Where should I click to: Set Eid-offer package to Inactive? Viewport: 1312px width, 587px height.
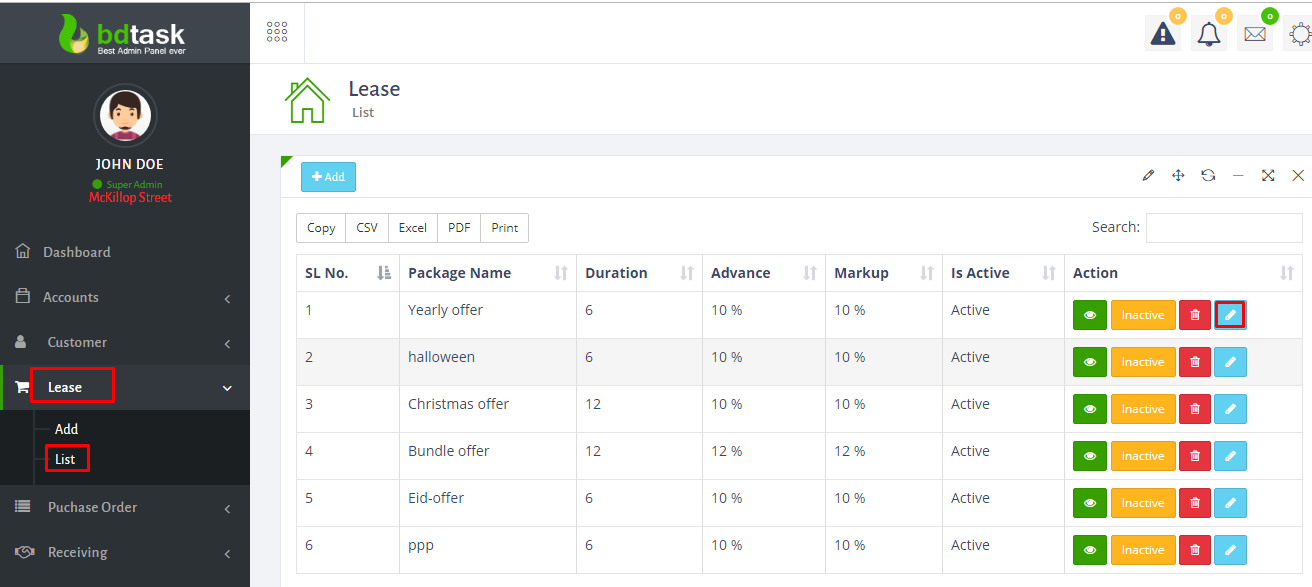click(1142, 503)
